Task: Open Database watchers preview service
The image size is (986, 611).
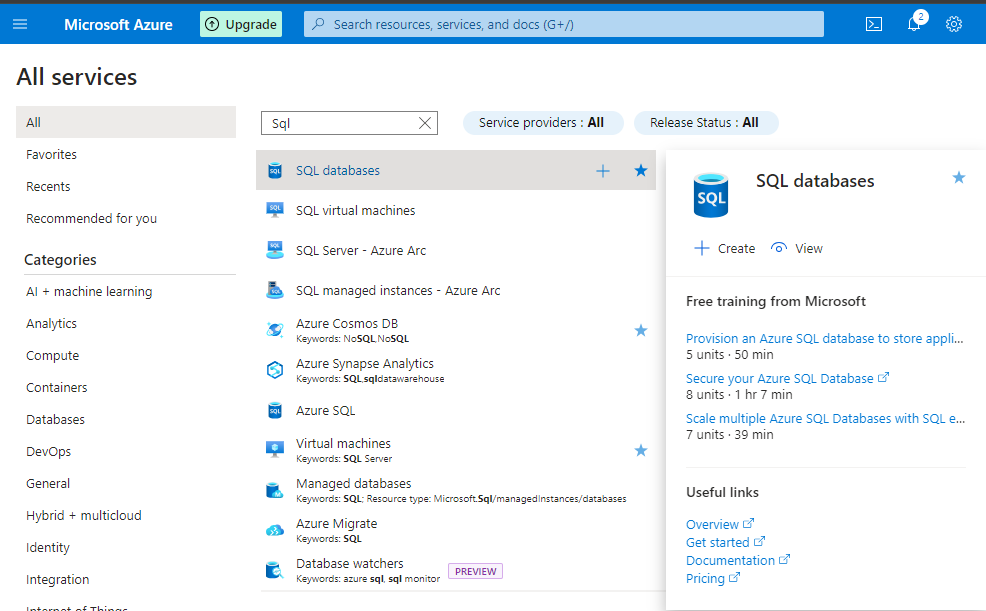Action: point(350,563)
